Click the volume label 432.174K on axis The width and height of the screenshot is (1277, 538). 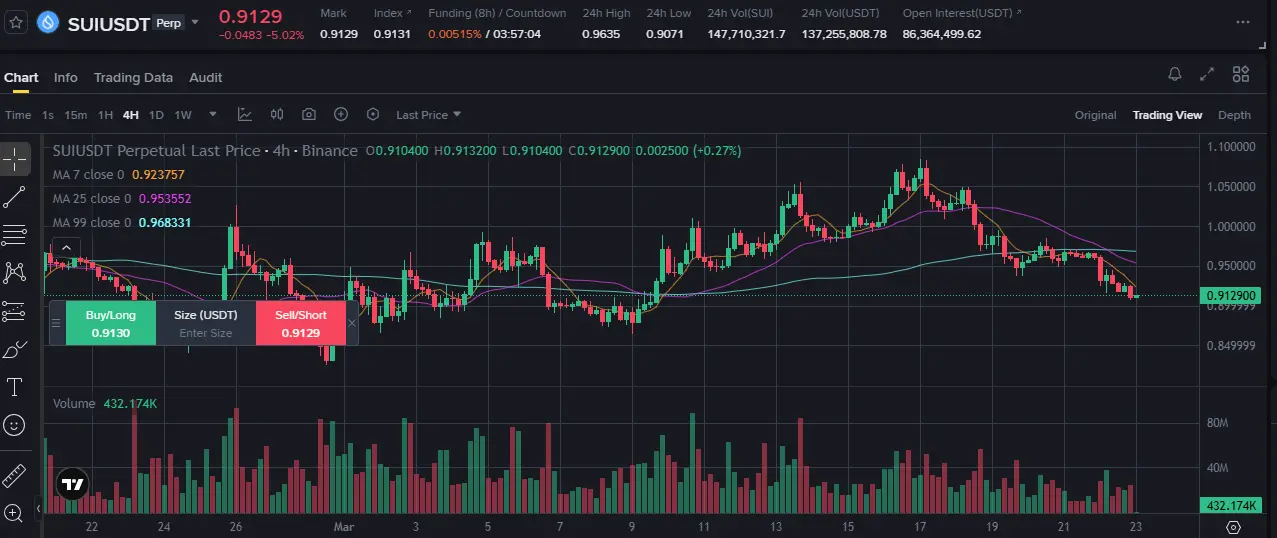pyautogui.click(x=1230, y=506)
